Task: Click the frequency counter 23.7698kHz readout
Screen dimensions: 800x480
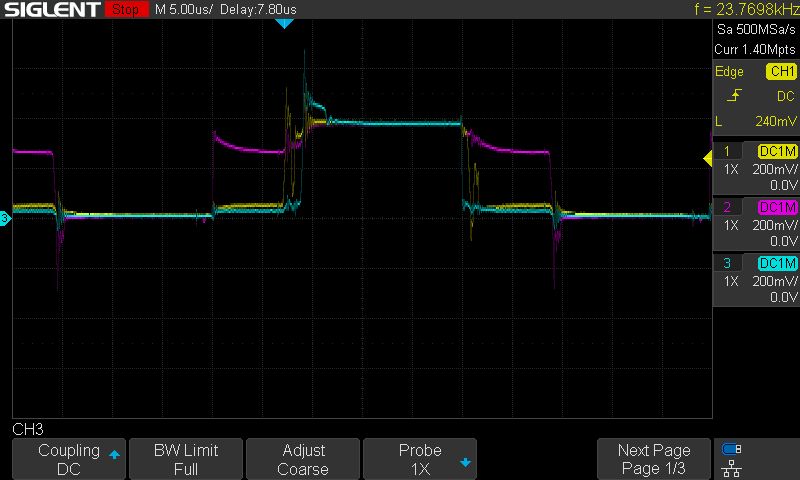Action: 747,9
